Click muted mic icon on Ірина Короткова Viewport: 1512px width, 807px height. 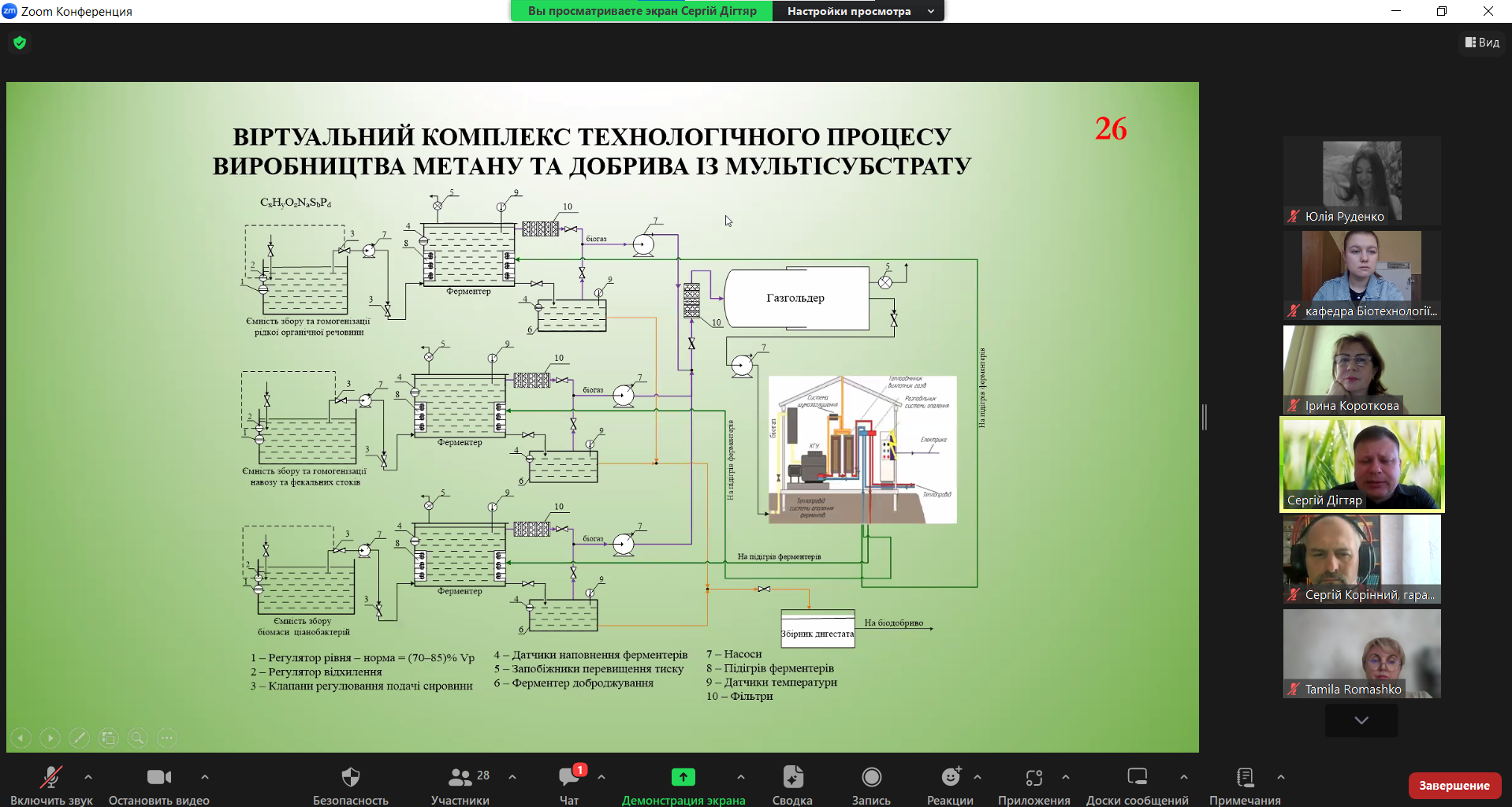tap(1294, 405)
